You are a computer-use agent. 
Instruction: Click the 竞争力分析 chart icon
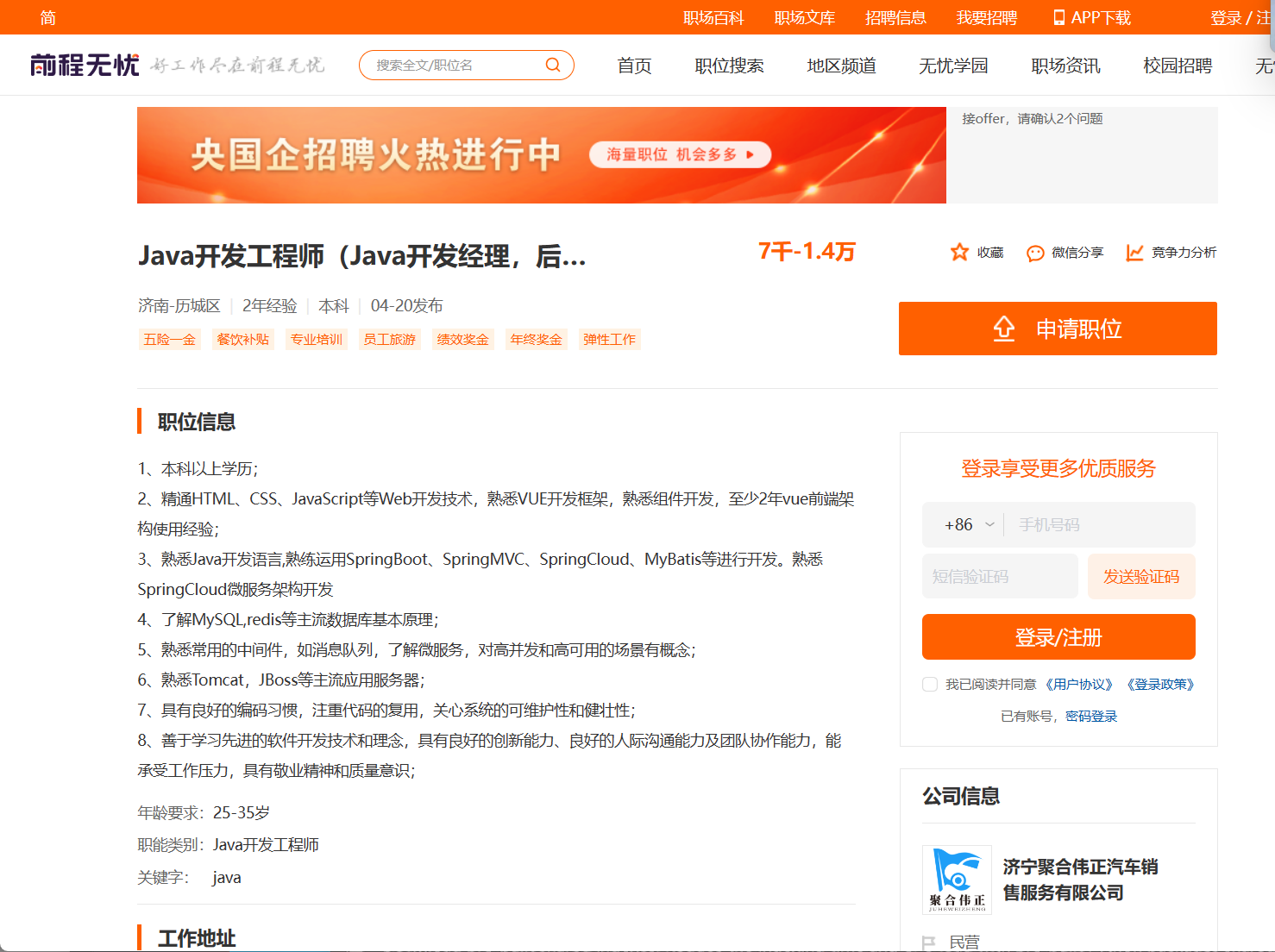tap(1134, 252)
